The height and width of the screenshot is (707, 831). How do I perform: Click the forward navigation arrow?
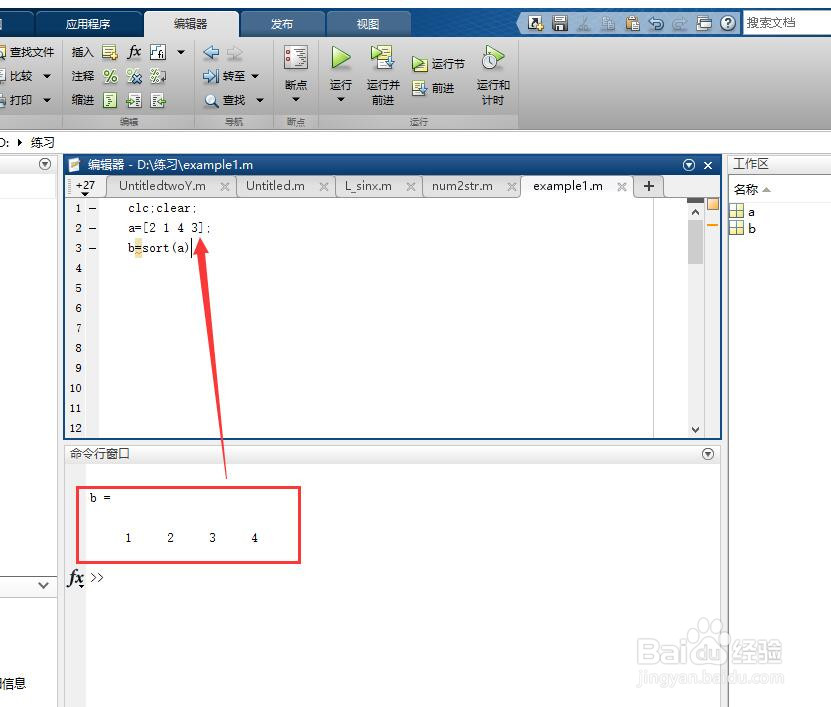point(235,52)
